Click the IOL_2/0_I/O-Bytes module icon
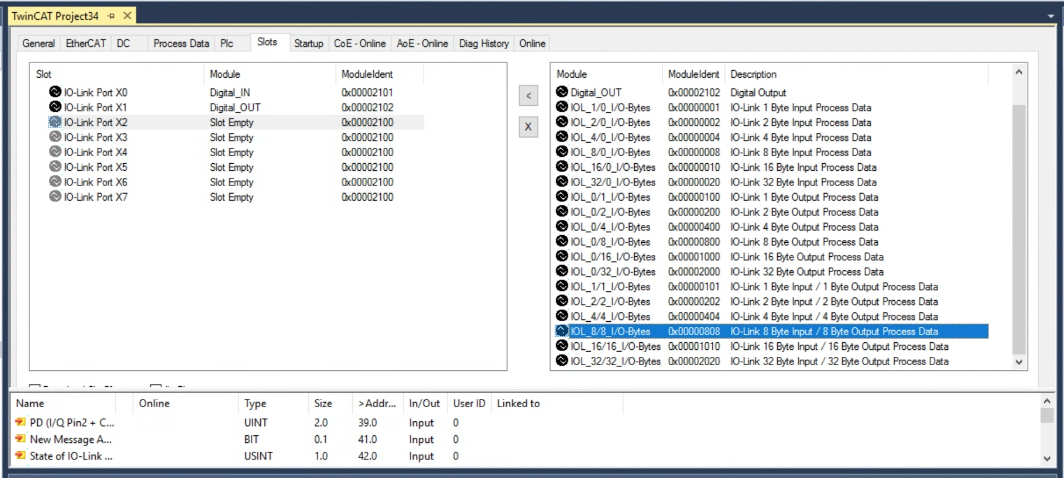Image resolution: width=1064 pixels, height=478 pixels. tap(562, 122)
